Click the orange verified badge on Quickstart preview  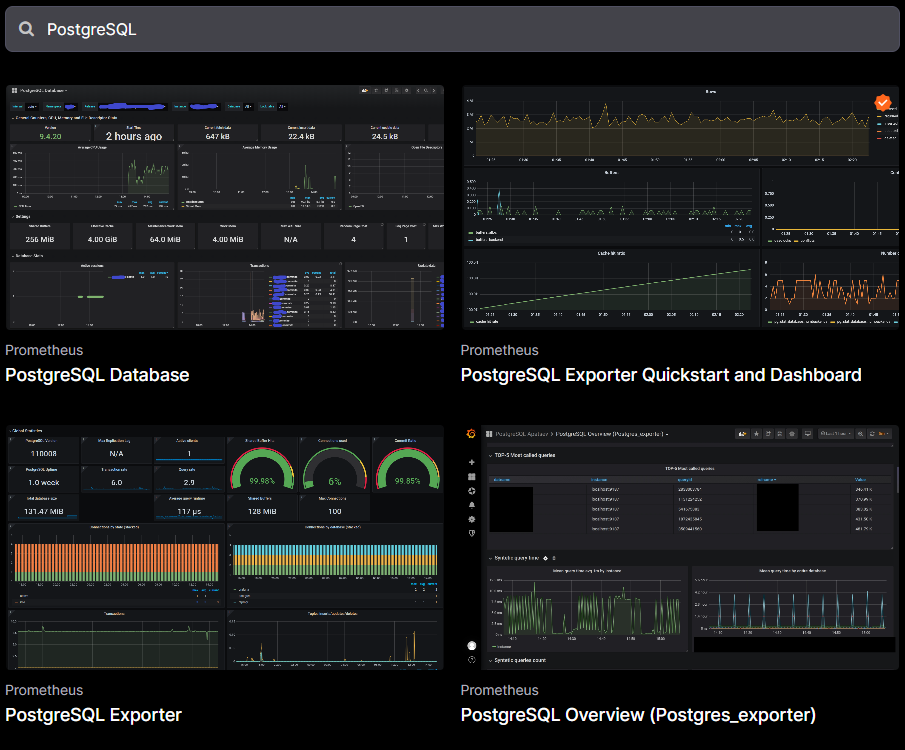[x=882, y=103]
